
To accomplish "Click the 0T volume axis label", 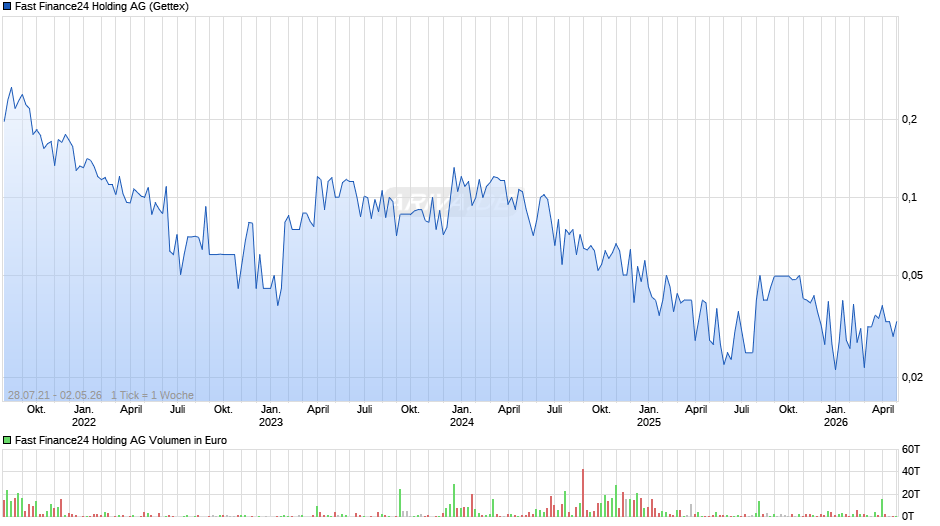I will [908, 516].
